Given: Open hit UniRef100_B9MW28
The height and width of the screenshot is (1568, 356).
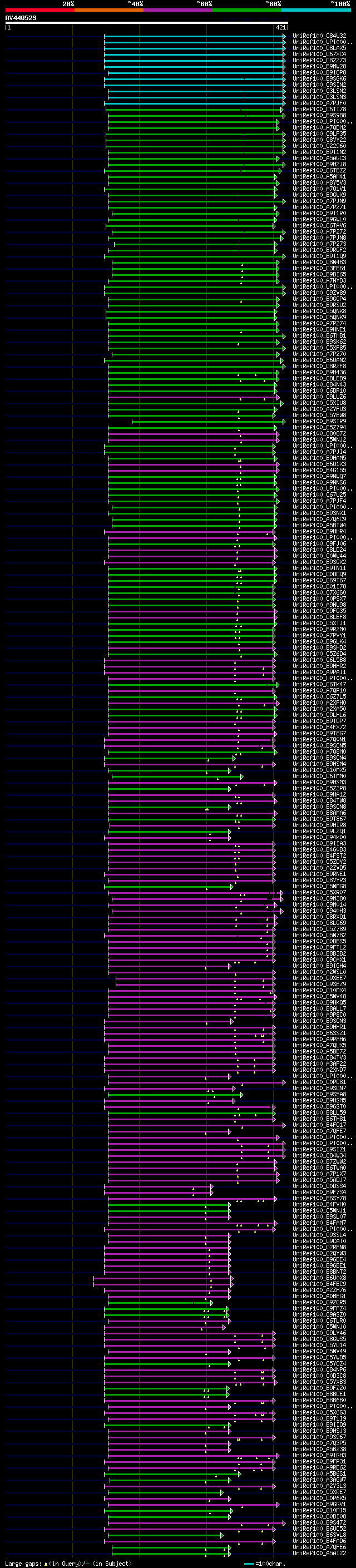Looking at the screenshot, I should pyautogui.click(x=319, y=66).
